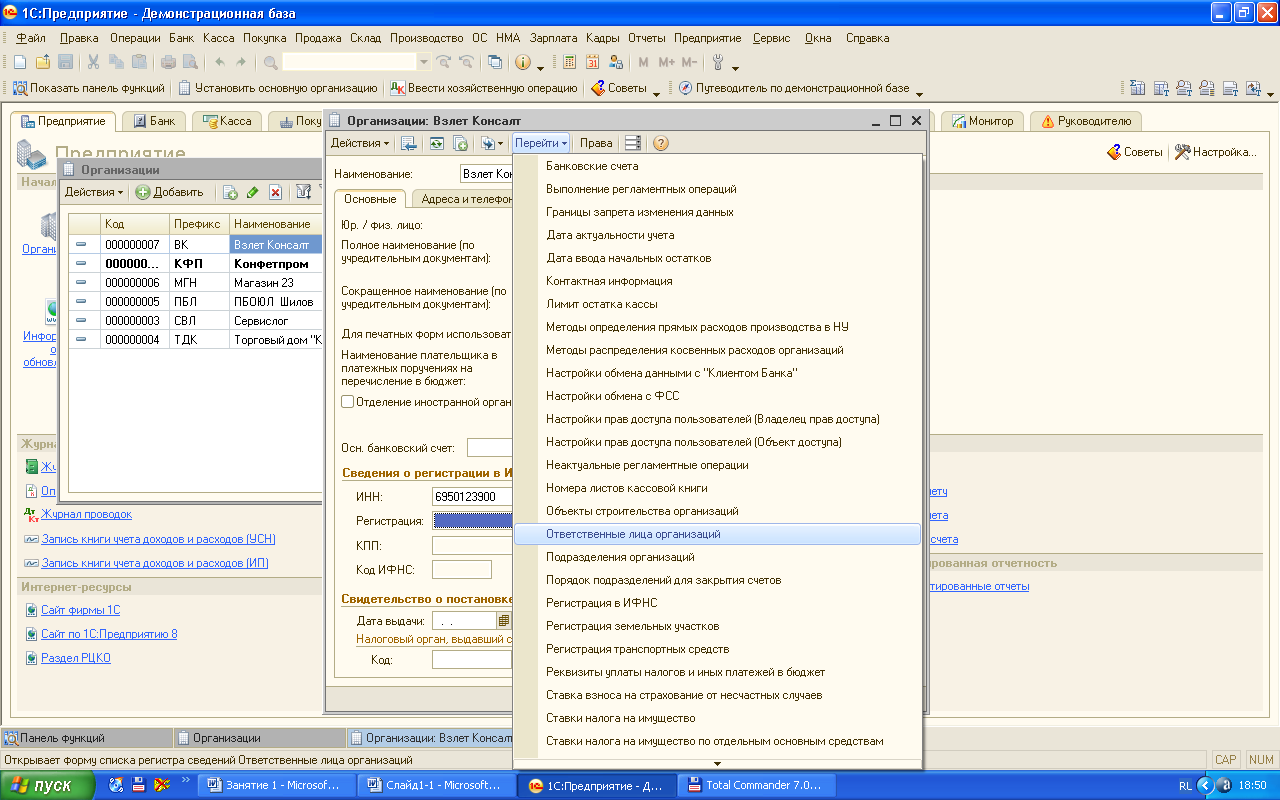Click the Код ИФНС input field
Screen dimensions: 1280x800
pyautogui.click(x=462, y=569)
